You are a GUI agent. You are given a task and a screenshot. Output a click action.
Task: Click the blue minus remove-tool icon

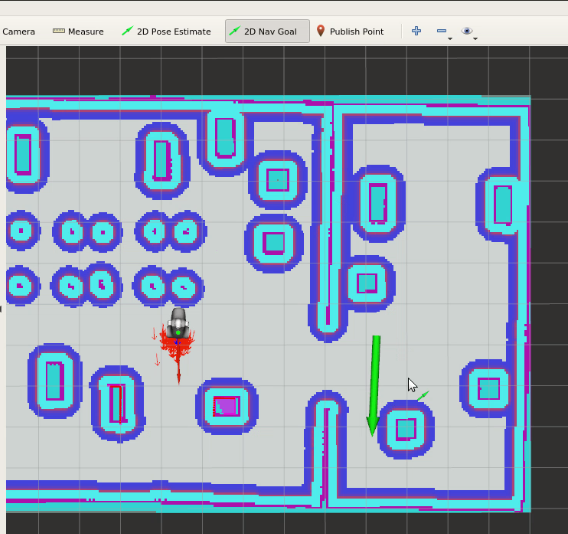[441, 31]
